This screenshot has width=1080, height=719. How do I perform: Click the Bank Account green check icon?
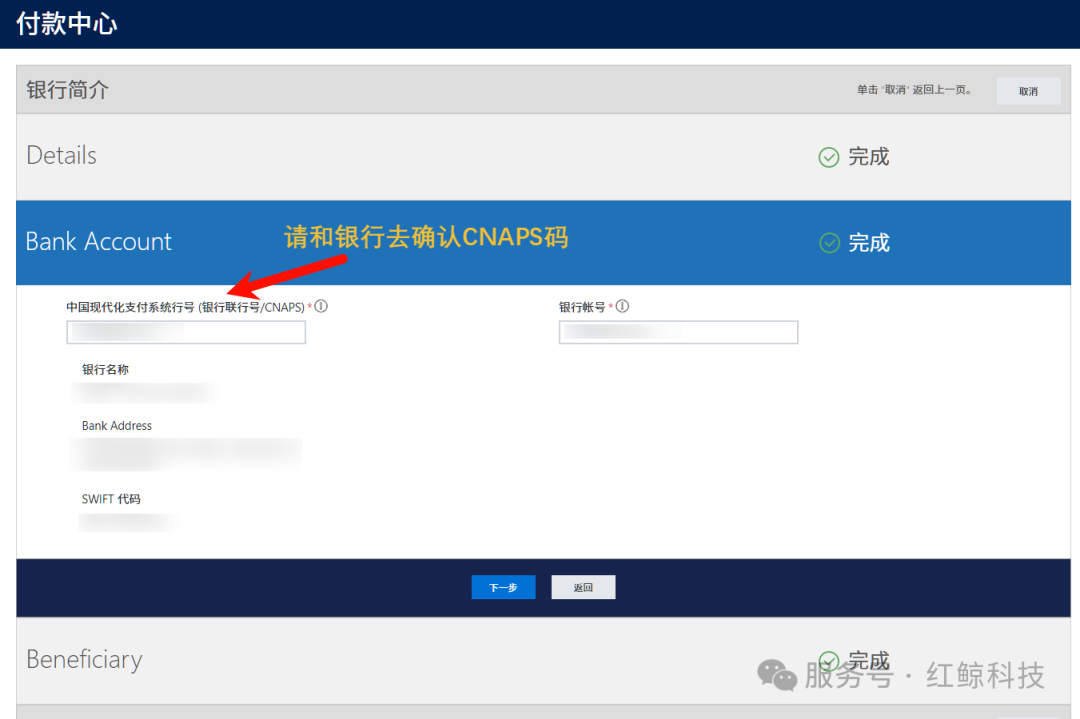829,242
